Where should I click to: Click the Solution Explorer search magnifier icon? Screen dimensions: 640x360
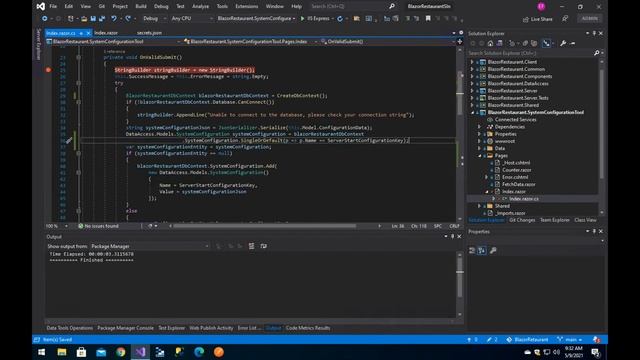click(x=597, y=53)
